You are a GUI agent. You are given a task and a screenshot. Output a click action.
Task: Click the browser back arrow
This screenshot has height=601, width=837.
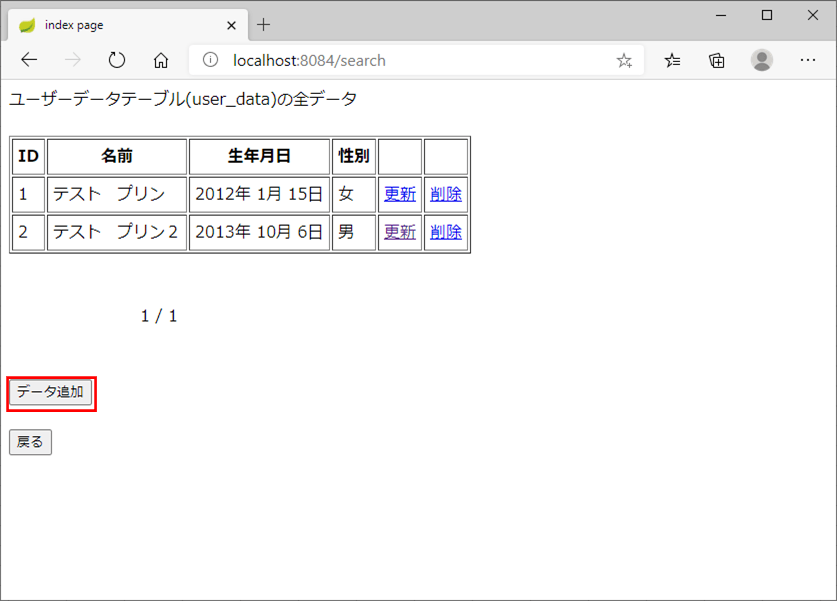click(29, 60)
